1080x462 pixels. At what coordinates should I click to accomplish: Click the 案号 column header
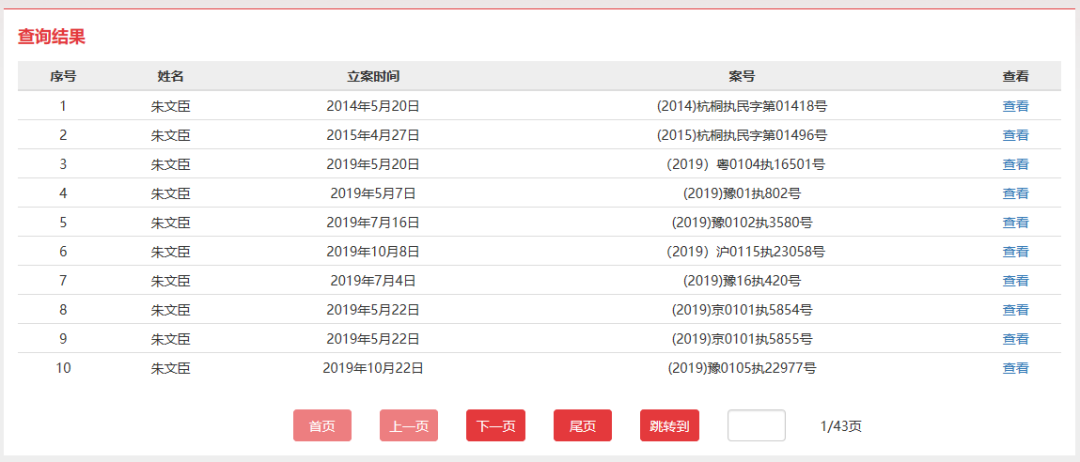[742, 76]
